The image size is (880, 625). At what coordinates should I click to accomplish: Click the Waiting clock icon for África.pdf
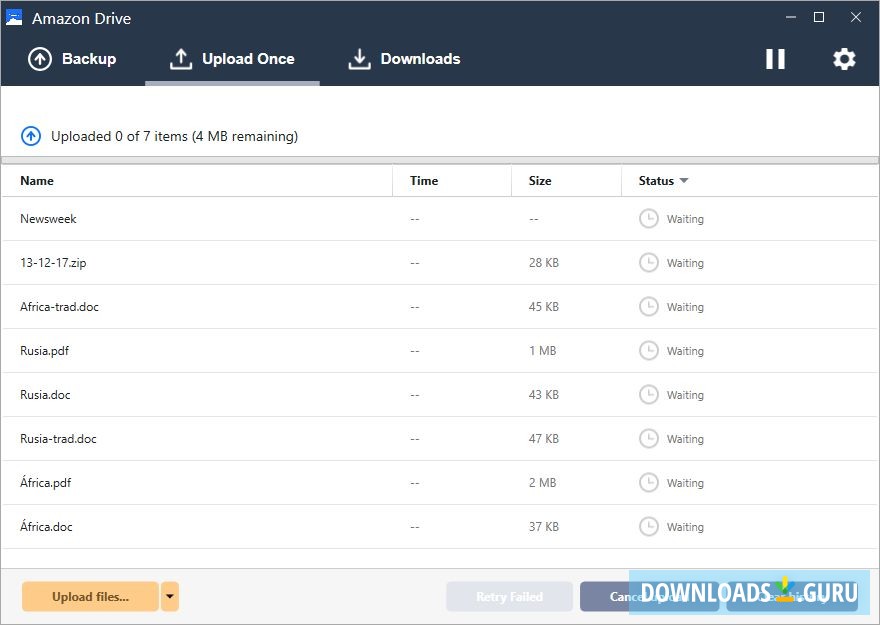[x=650, y=482]
